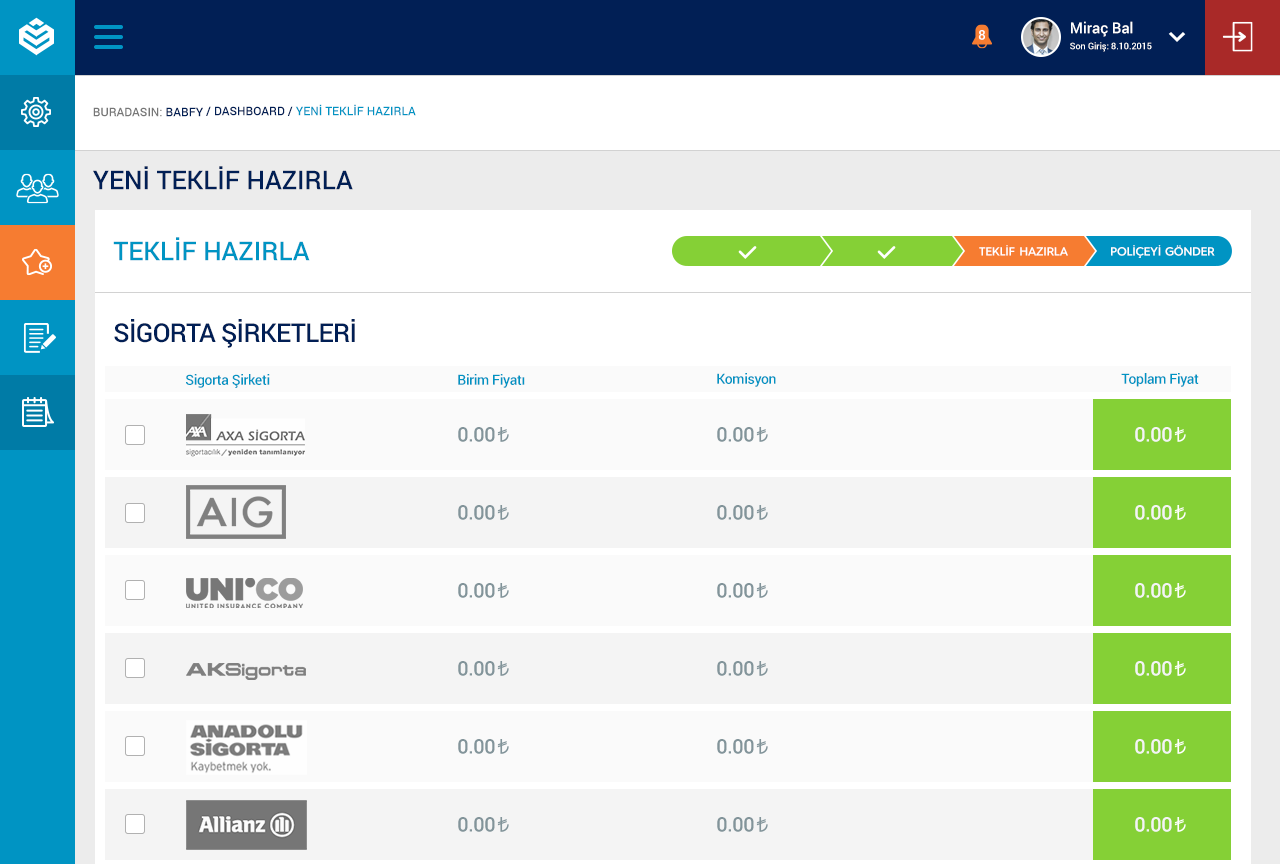
Task: Check the Allianz checkbox
Action: tap(135, 824)
